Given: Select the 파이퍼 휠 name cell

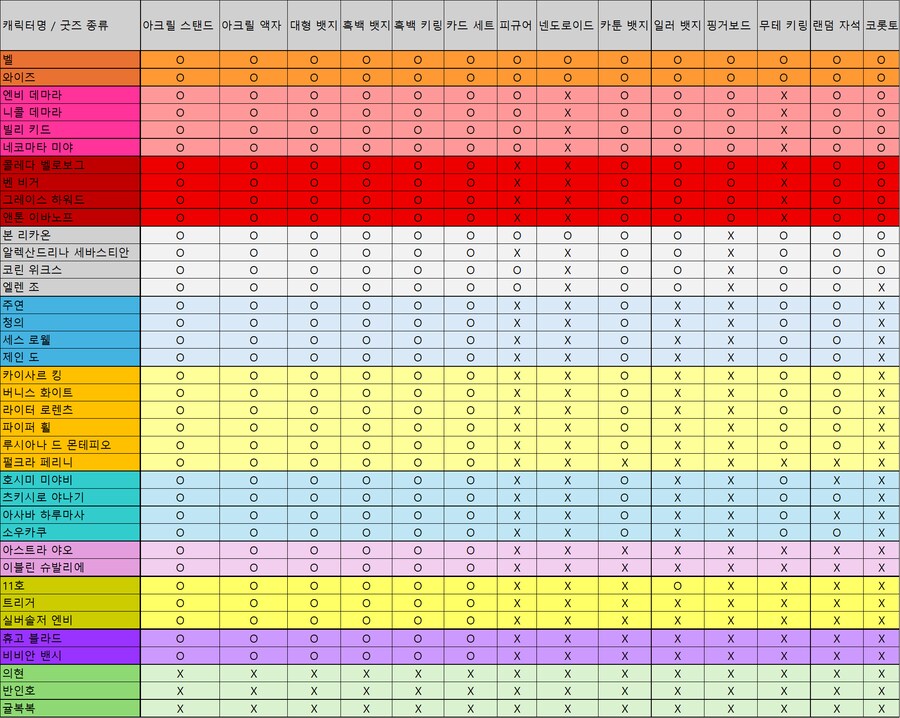Looking at the screenshot, I should click(x=70, y=427).
